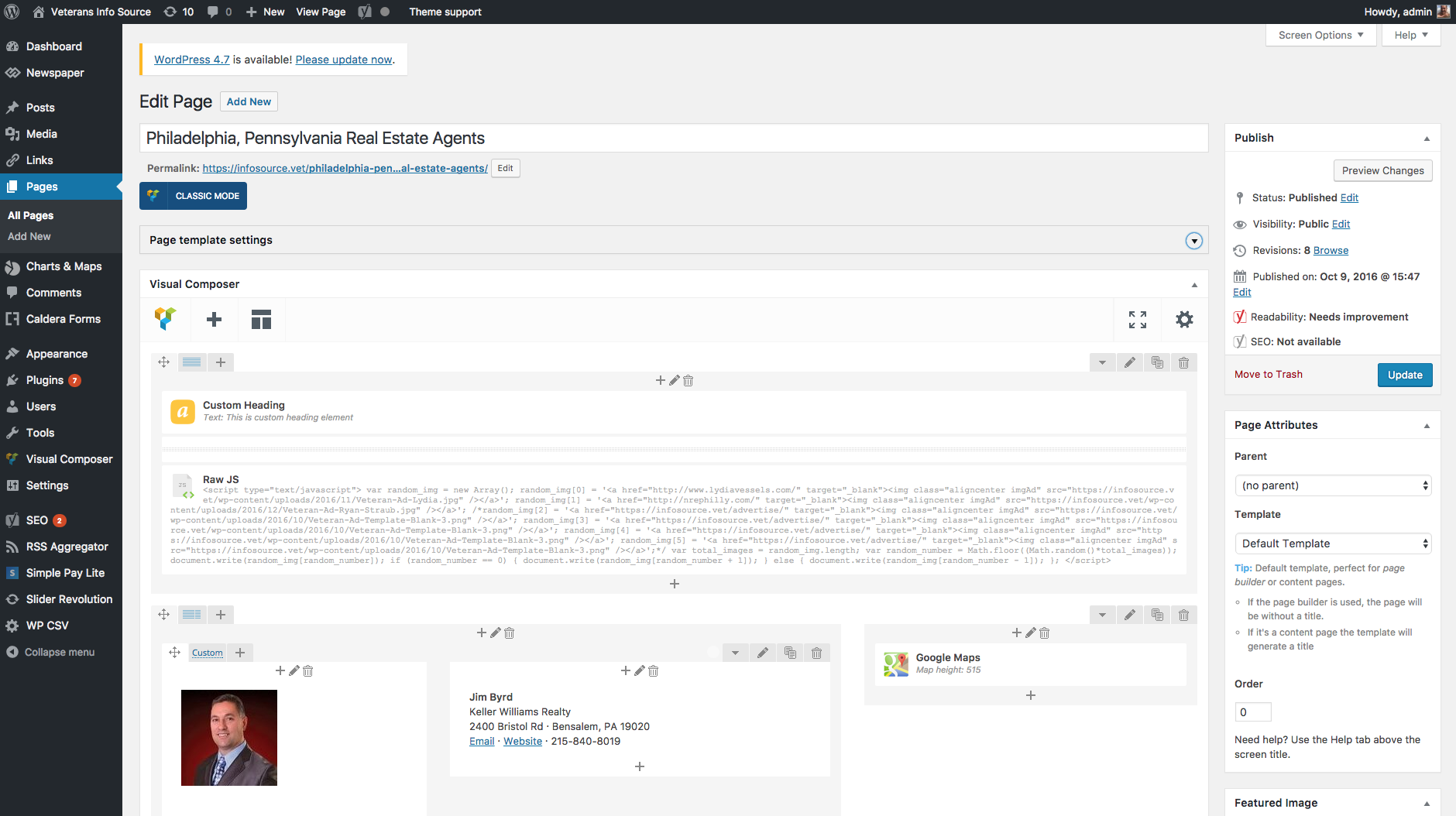
Task: Click the Preview Changes button
Action: click(x=1382, y=170)
